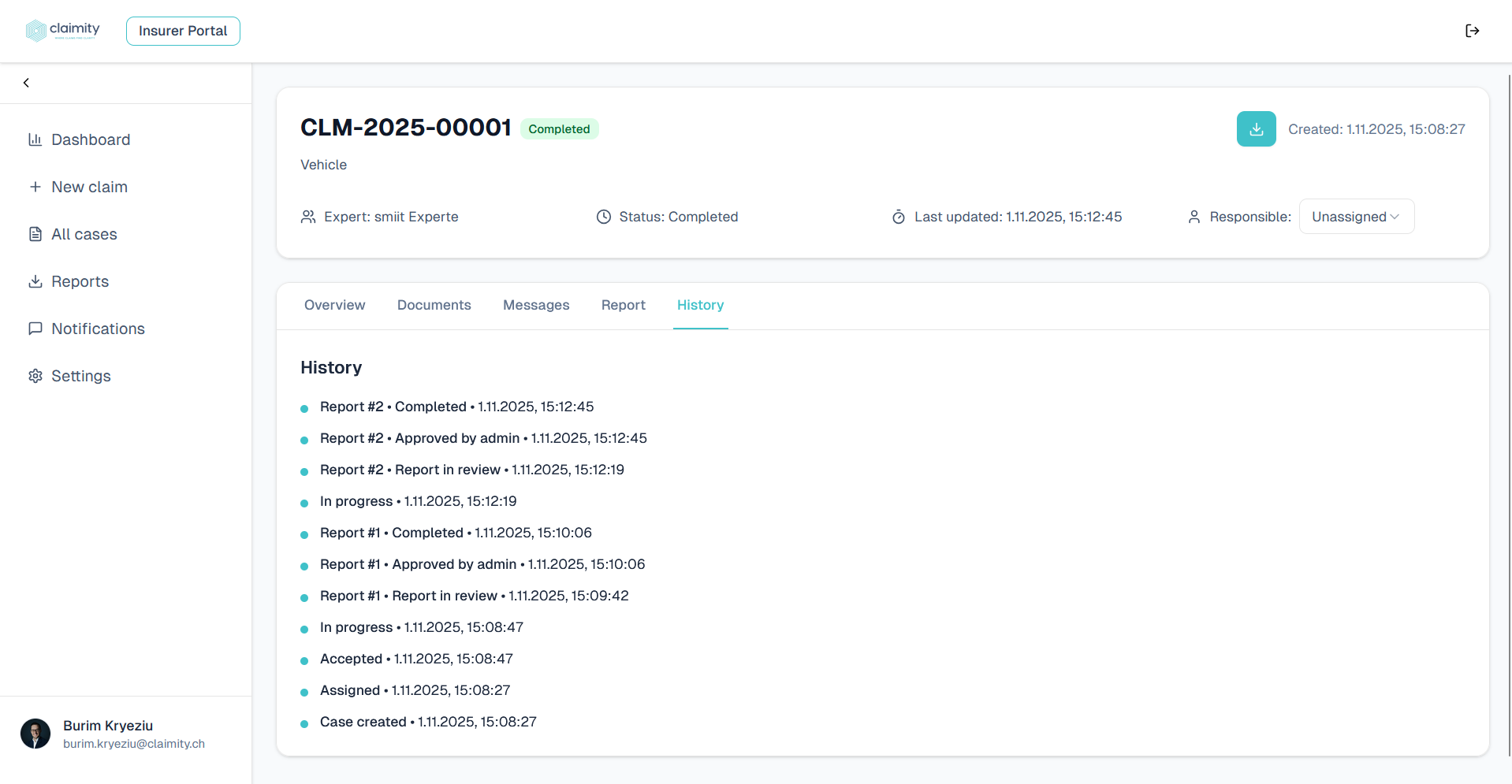Log out using the top-right exit icon
1512x784 pixels.
click(1473, 31)
